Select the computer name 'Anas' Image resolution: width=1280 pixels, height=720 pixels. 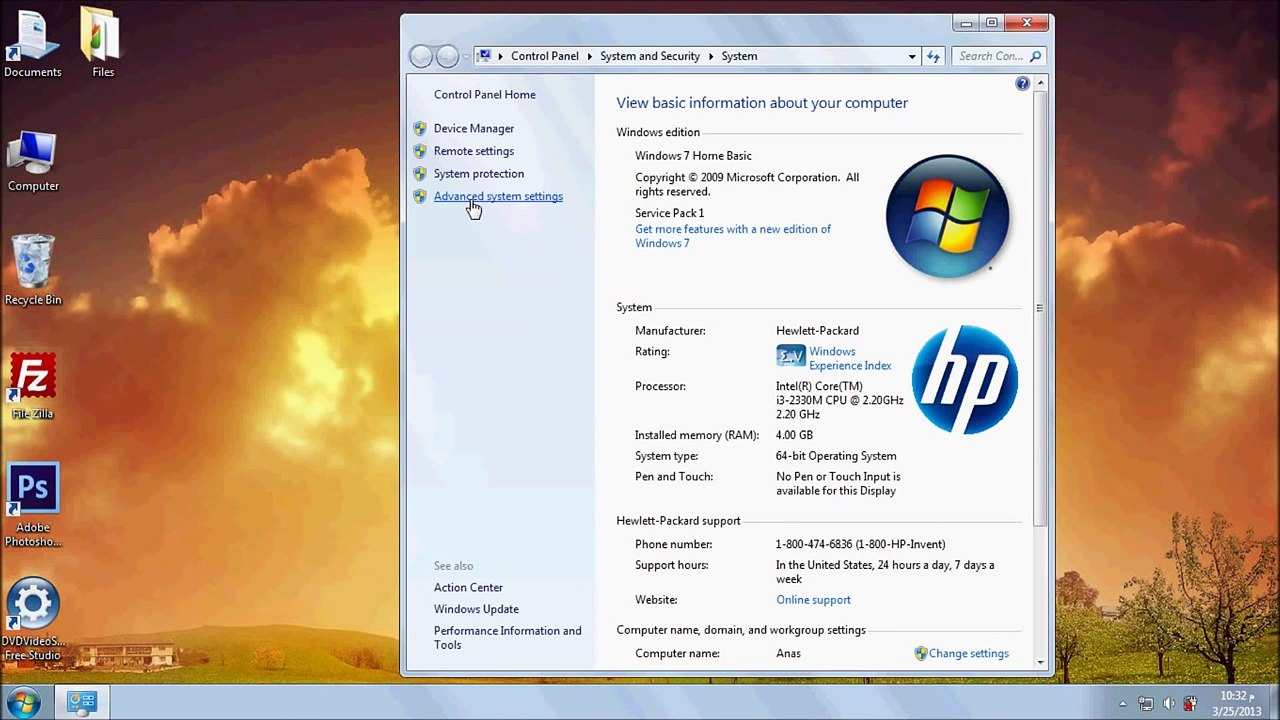coord(788,653)
